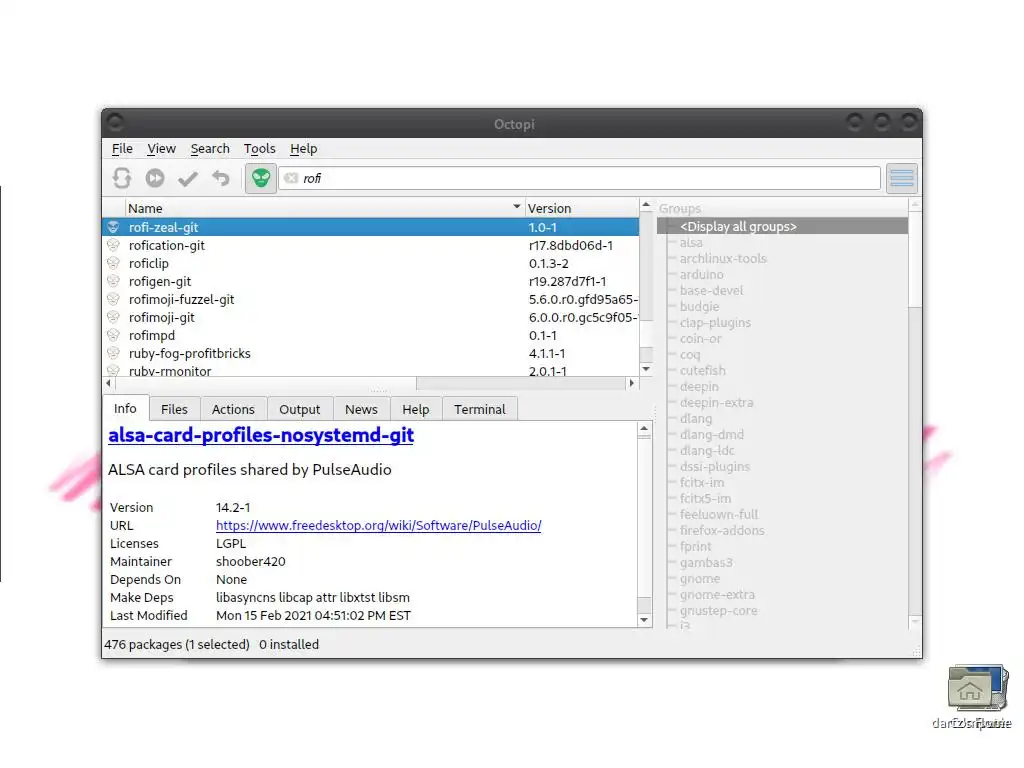Select the arduino group
This screenshot has width=1024, height=768.
[x=701, y=275]
